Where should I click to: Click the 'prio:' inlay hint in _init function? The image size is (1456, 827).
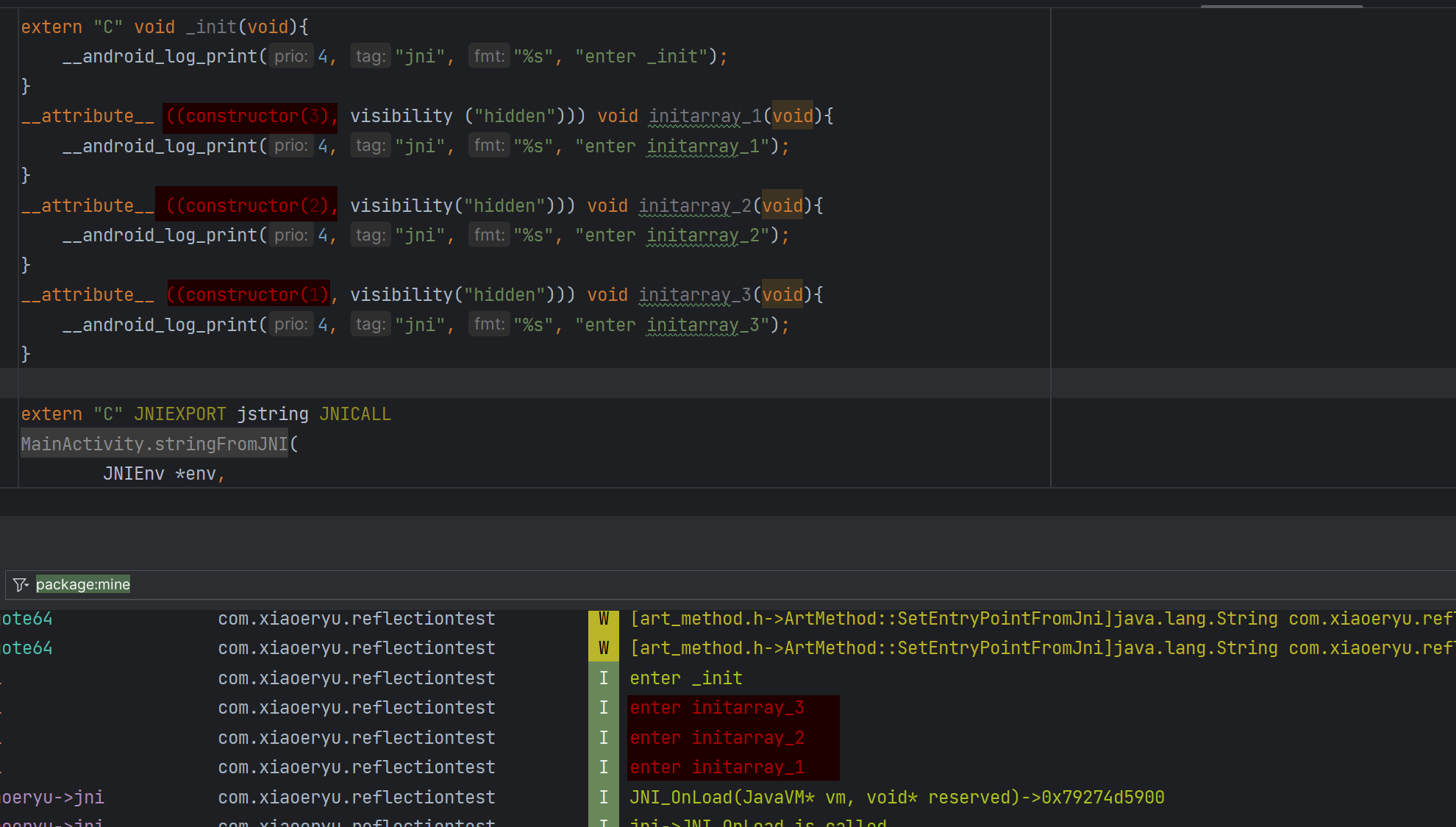[x=291, y=57]
